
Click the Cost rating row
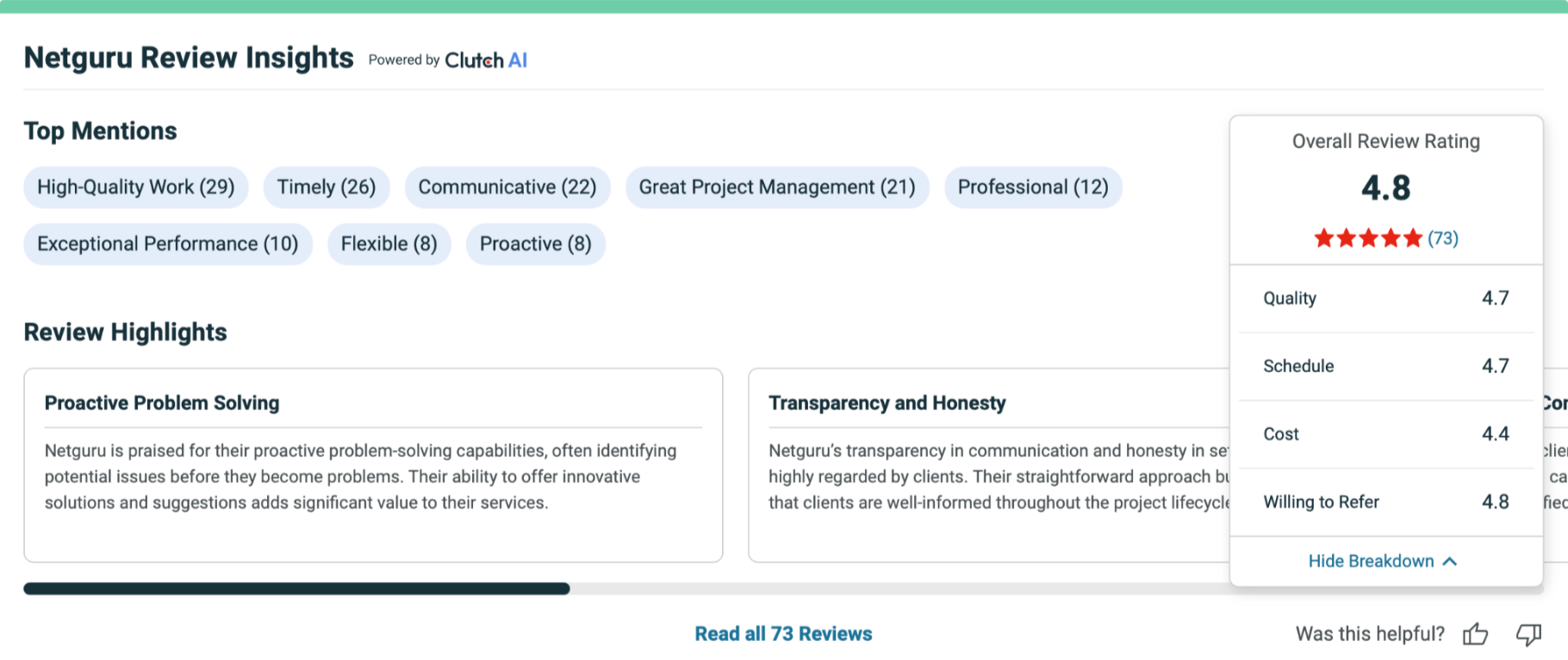pos(1385,434)
